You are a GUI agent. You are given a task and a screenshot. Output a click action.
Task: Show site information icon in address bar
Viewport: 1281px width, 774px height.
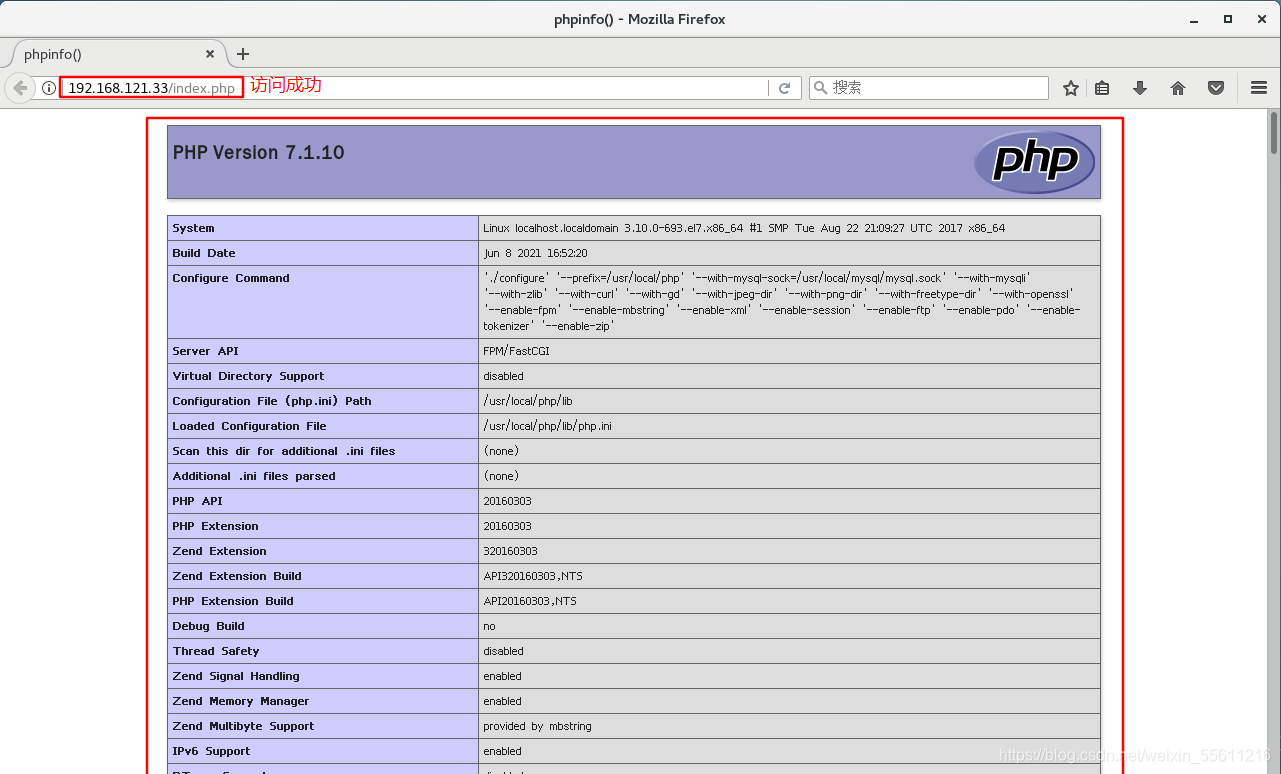48,88
